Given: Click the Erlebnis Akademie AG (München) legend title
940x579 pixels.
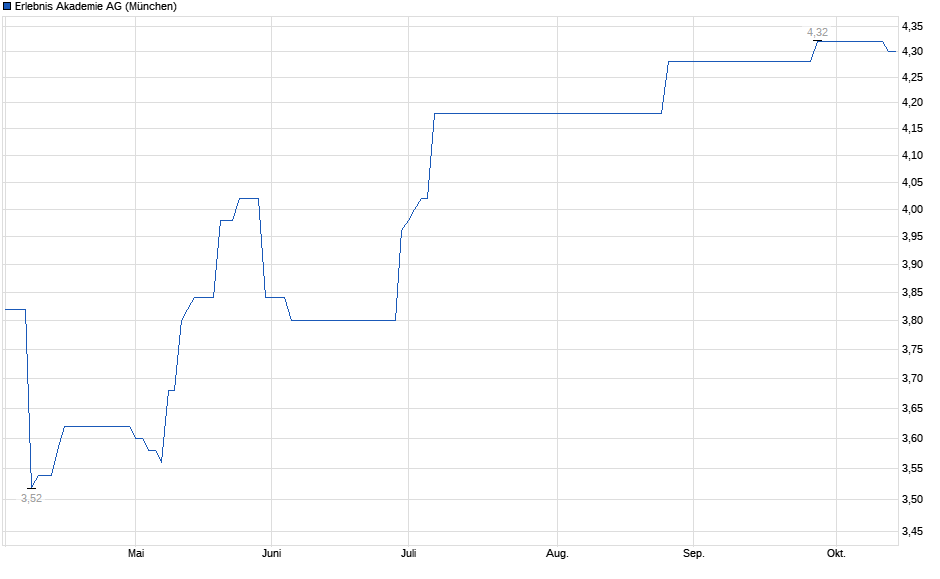Looking at the screenshot, I should pyautogui.click(x=96, y=7).
